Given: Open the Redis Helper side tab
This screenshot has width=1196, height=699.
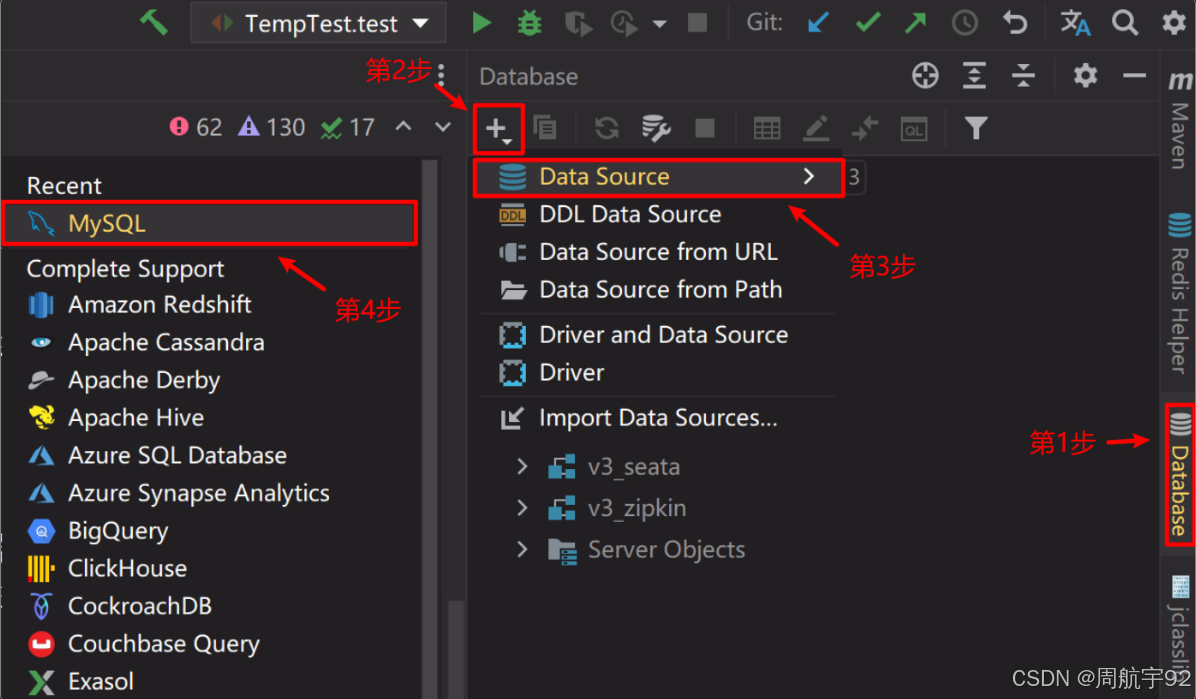Looking at the screenshot, I should coord(1179,295).
